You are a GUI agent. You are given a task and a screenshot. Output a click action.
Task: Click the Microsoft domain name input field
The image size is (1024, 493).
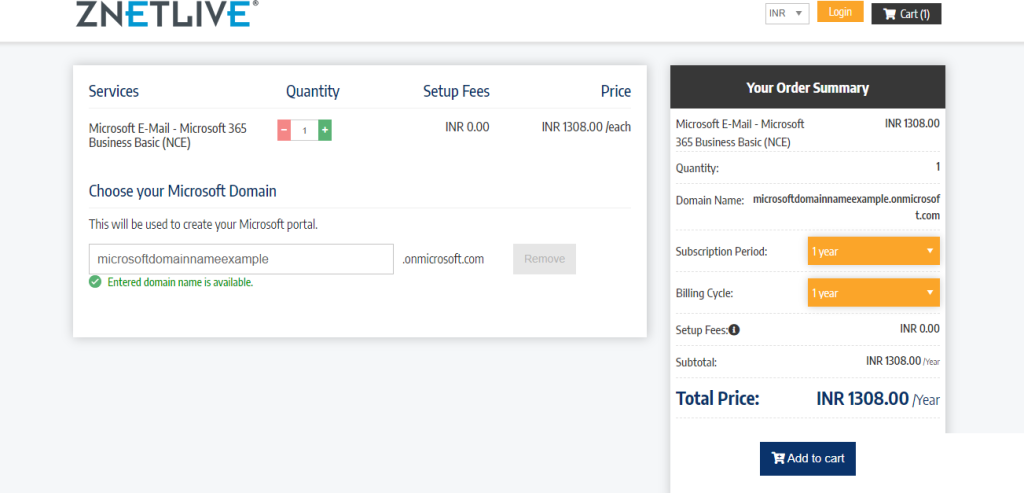pos(241,259)
